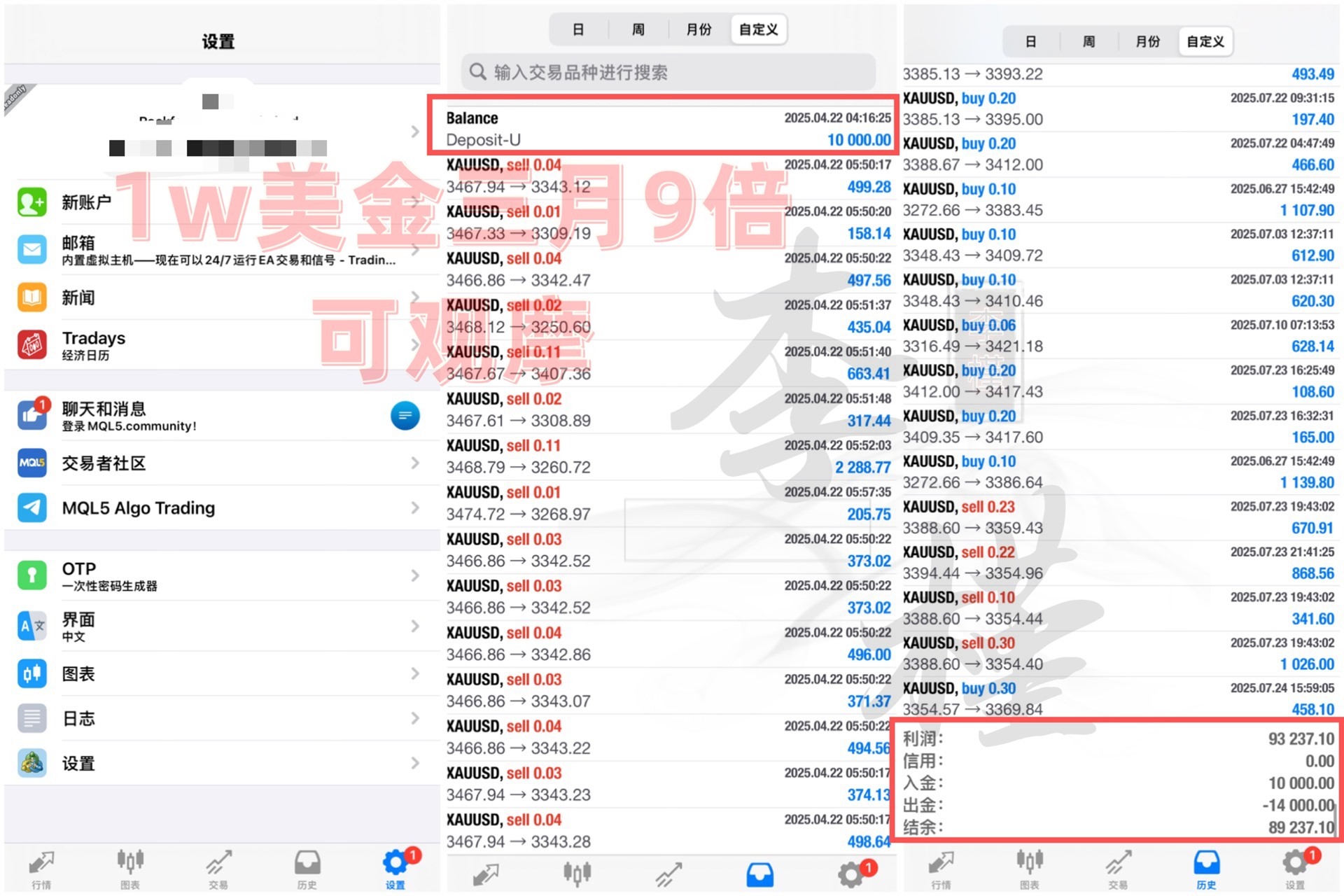Open the 聊天和消息 chat icon
The width and height of the screenshot is (1344, 896).
[x=32, y=415]
